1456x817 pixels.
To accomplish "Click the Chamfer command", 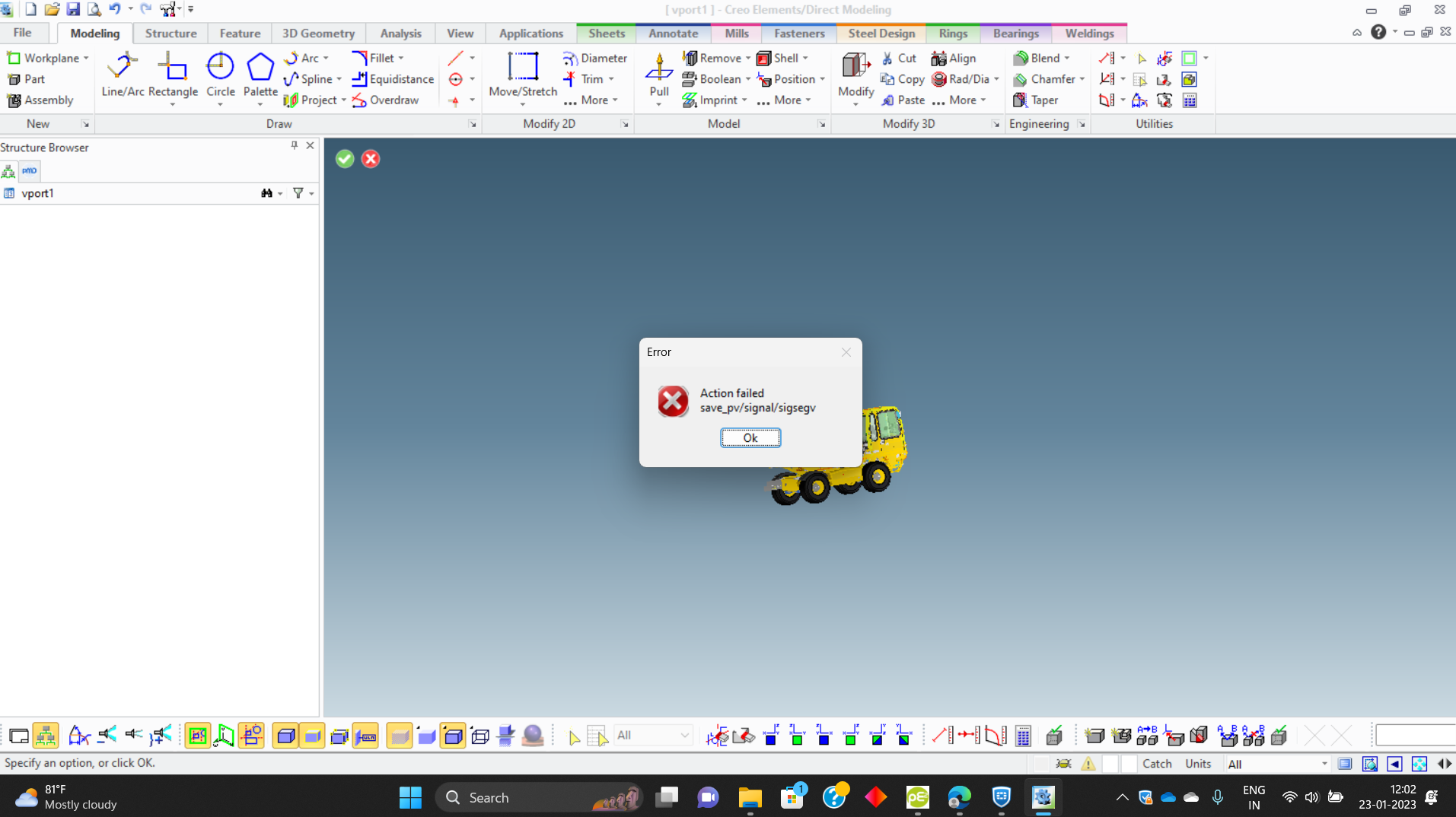I will 1052,79.
